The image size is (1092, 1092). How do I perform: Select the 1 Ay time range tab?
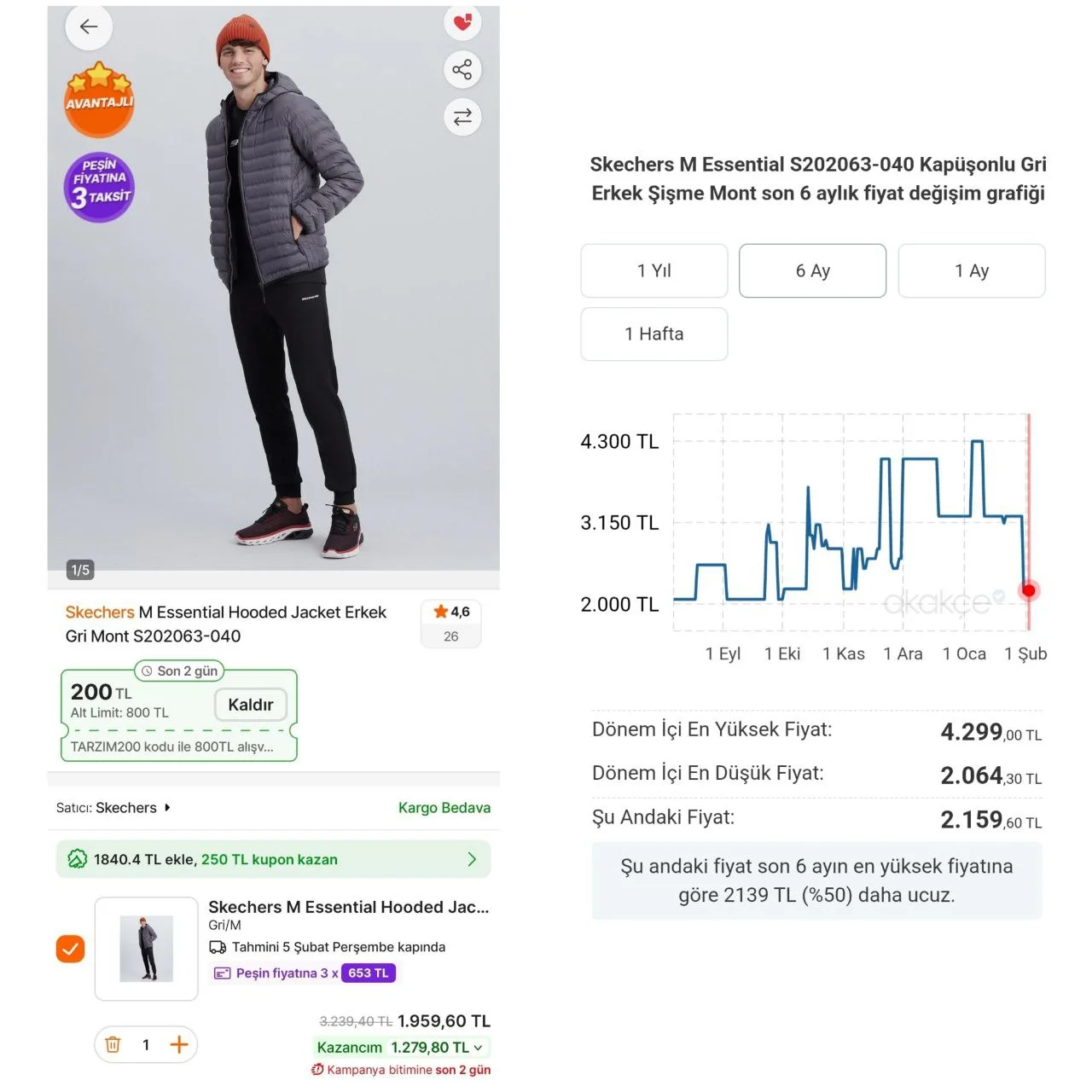tap(972, 270)
